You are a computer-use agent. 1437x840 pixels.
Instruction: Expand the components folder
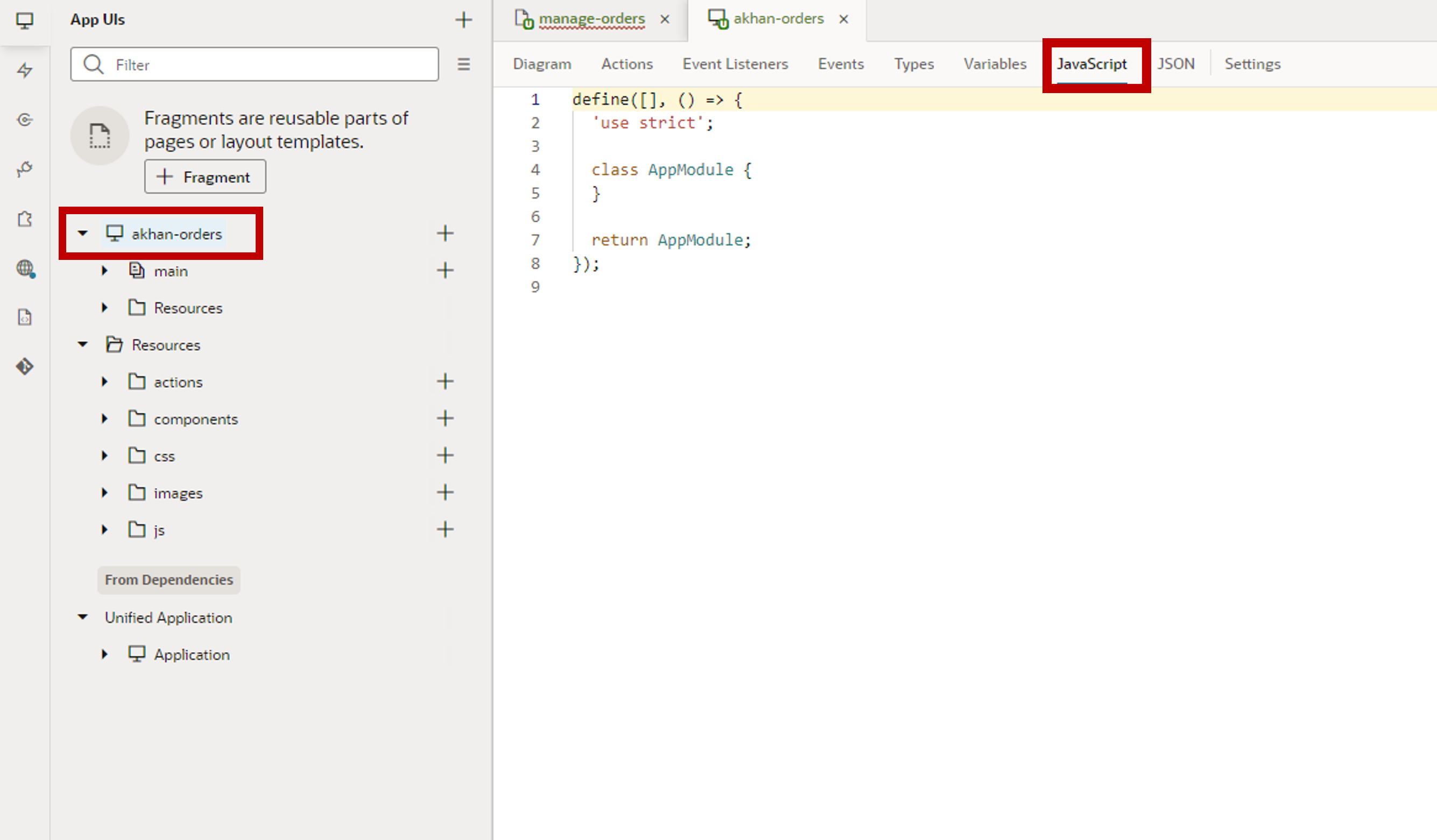click(104, 419)
